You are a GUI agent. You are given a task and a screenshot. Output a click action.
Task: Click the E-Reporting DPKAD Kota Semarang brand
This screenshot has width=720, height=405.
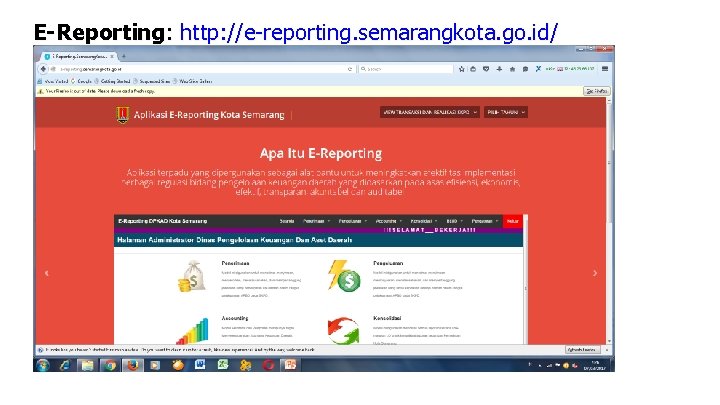163,221
